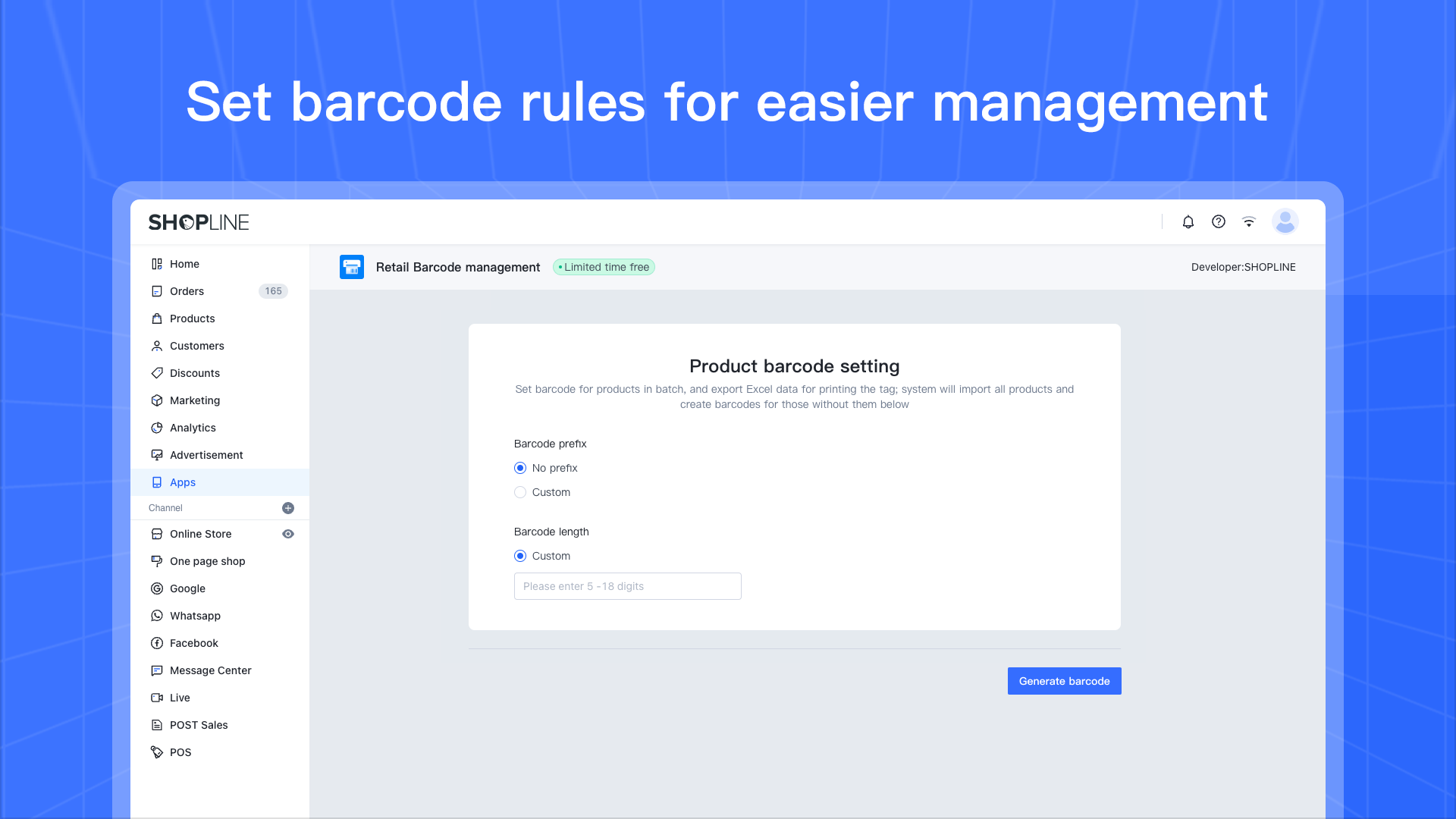Viewport: 1456px width, 819px height.
Task: Select Custom barcode length radio button
Action: pyautogui.click(x=520, y=556)
